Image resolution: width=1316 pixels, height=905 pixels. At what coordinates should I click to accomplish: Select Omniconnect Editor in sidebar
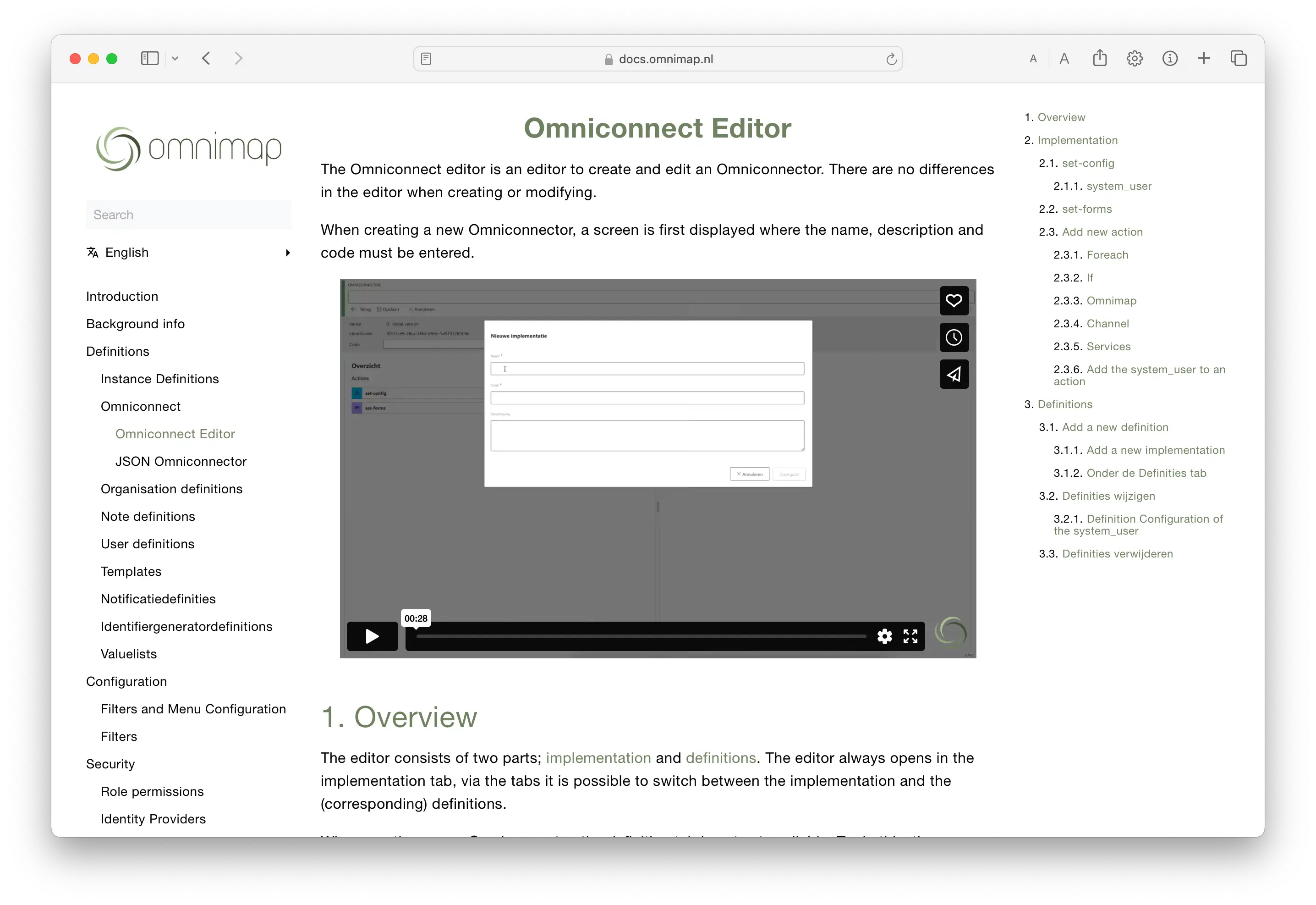click(175, 434)
